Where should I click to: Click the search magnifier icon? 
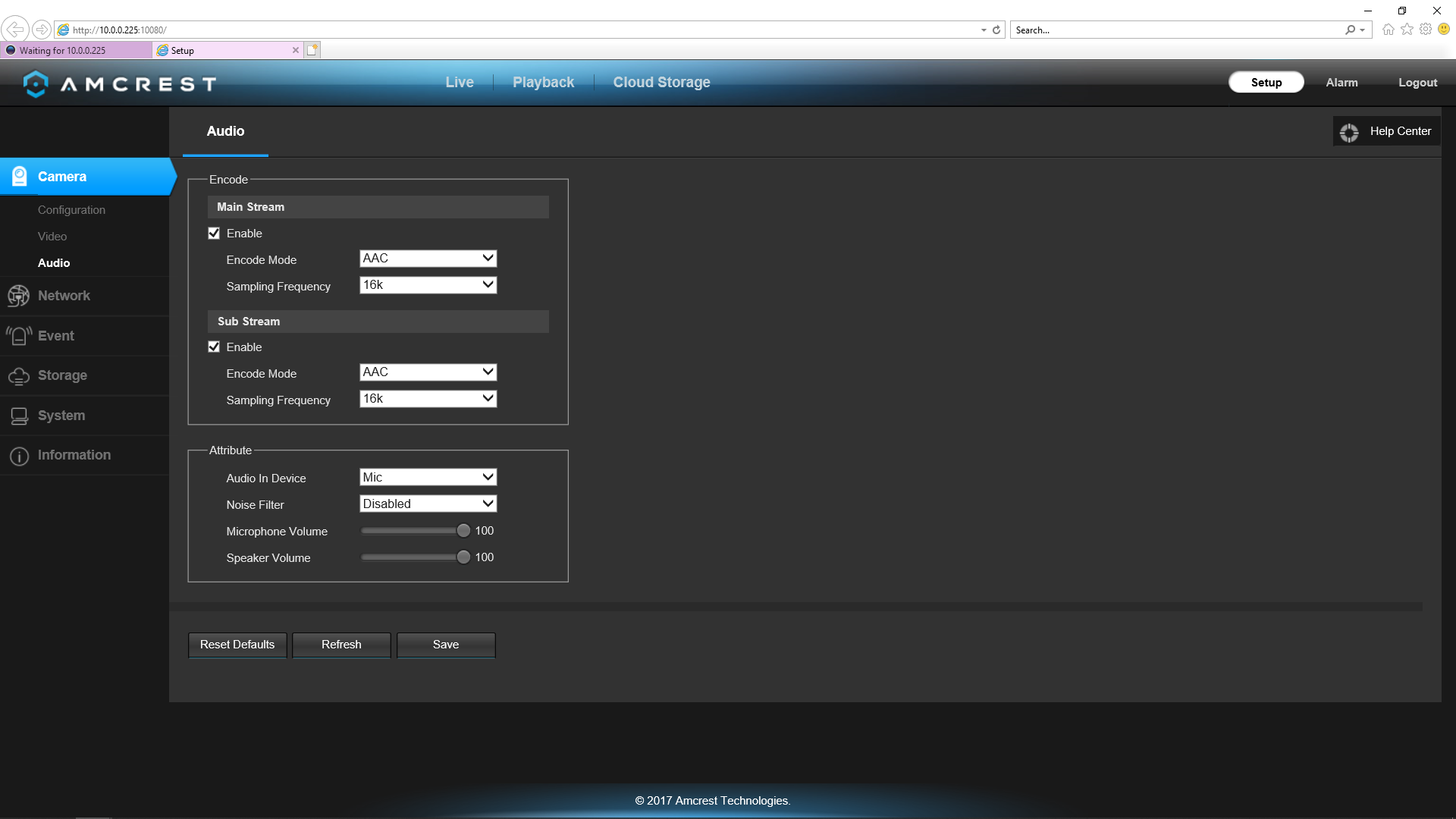(1351, 30)
